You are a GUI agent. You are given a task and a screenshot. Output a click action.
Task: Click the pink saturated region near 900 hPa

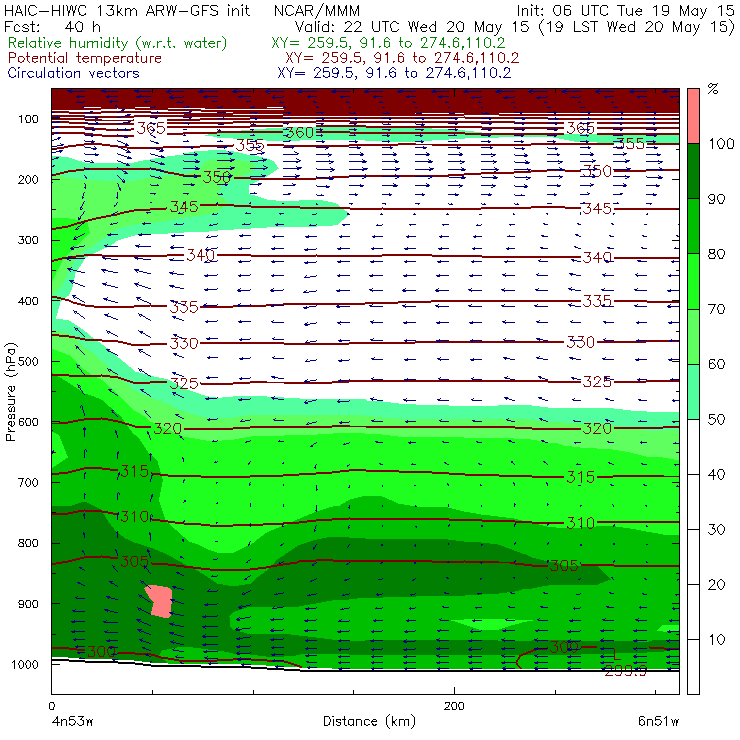(x=160, y=601)
